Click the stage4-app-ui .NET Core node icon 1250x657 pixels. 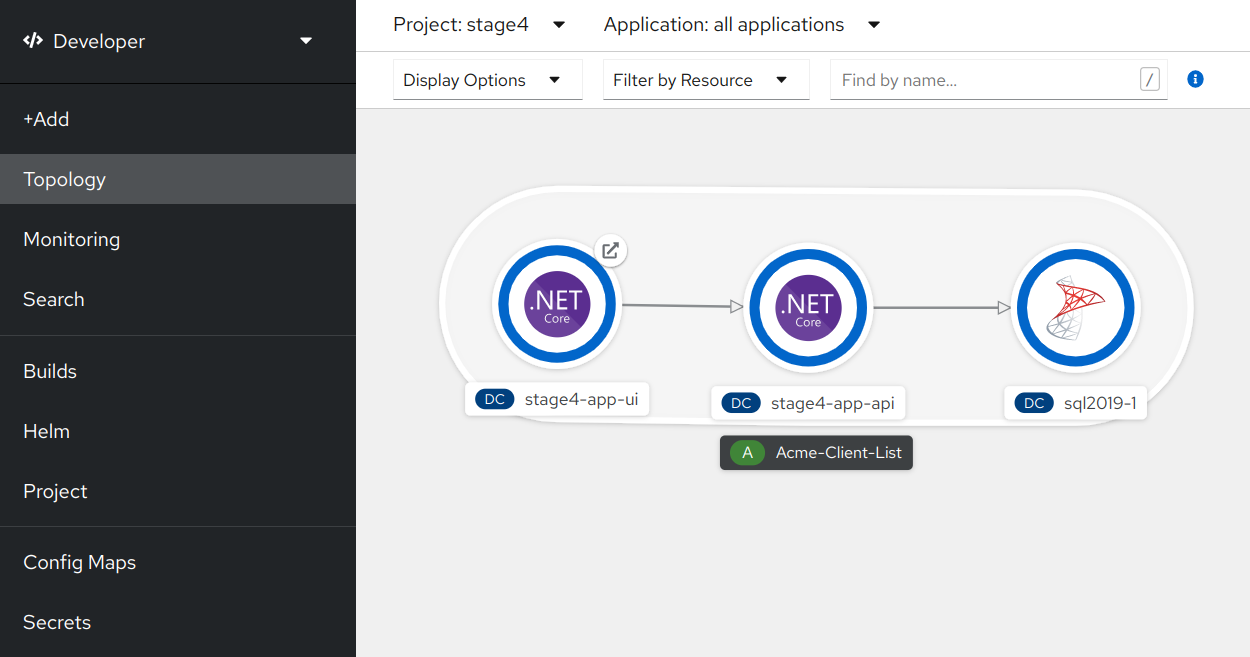point(557,305)
